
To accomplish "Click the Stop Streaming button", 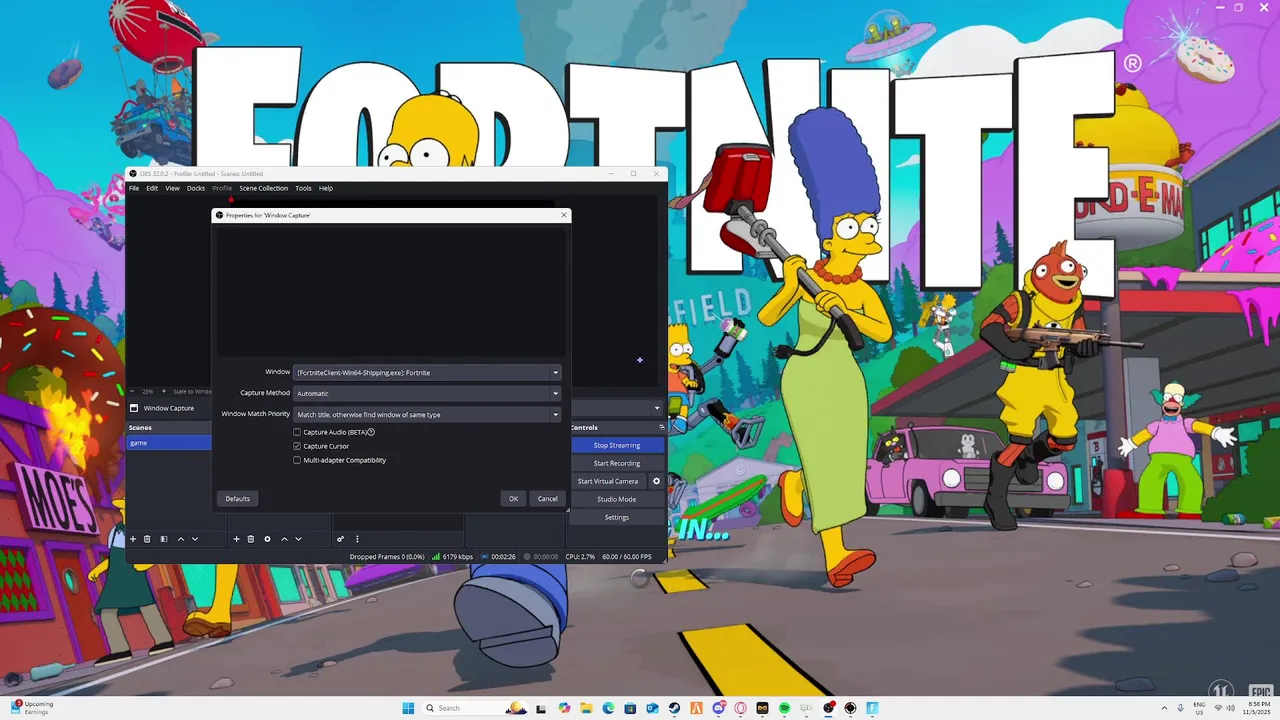I will click(x=617, y=445).
